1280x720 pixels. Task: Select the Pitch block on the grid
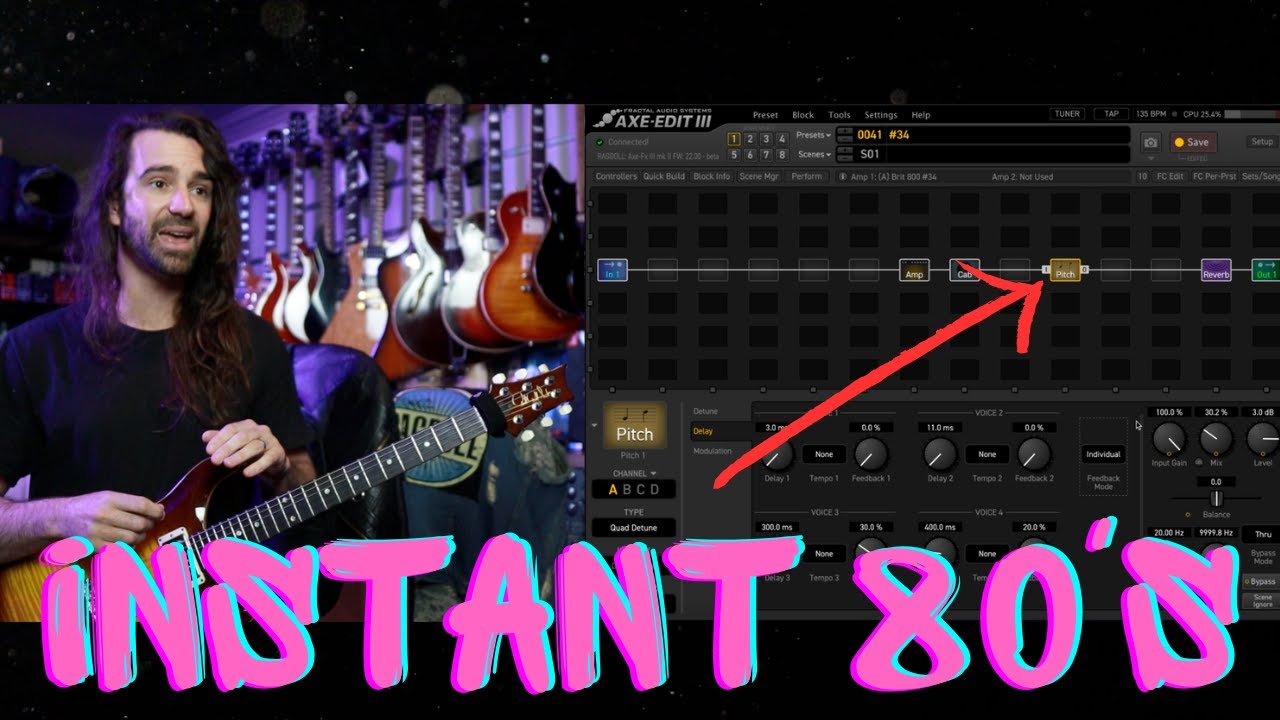1065,270
